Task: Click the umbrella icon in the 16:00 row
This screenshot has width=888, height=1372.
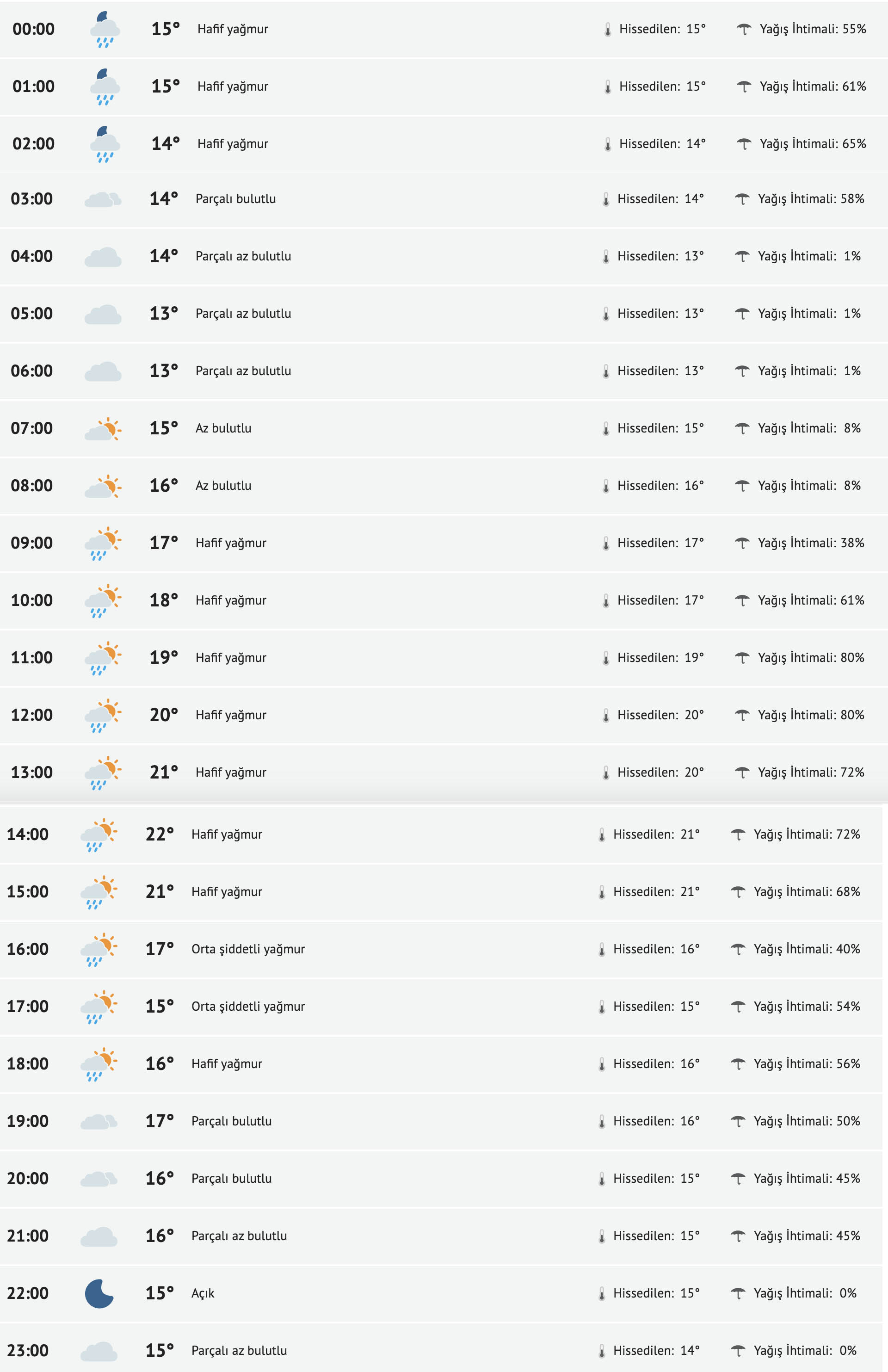Action: click(738, 949)
